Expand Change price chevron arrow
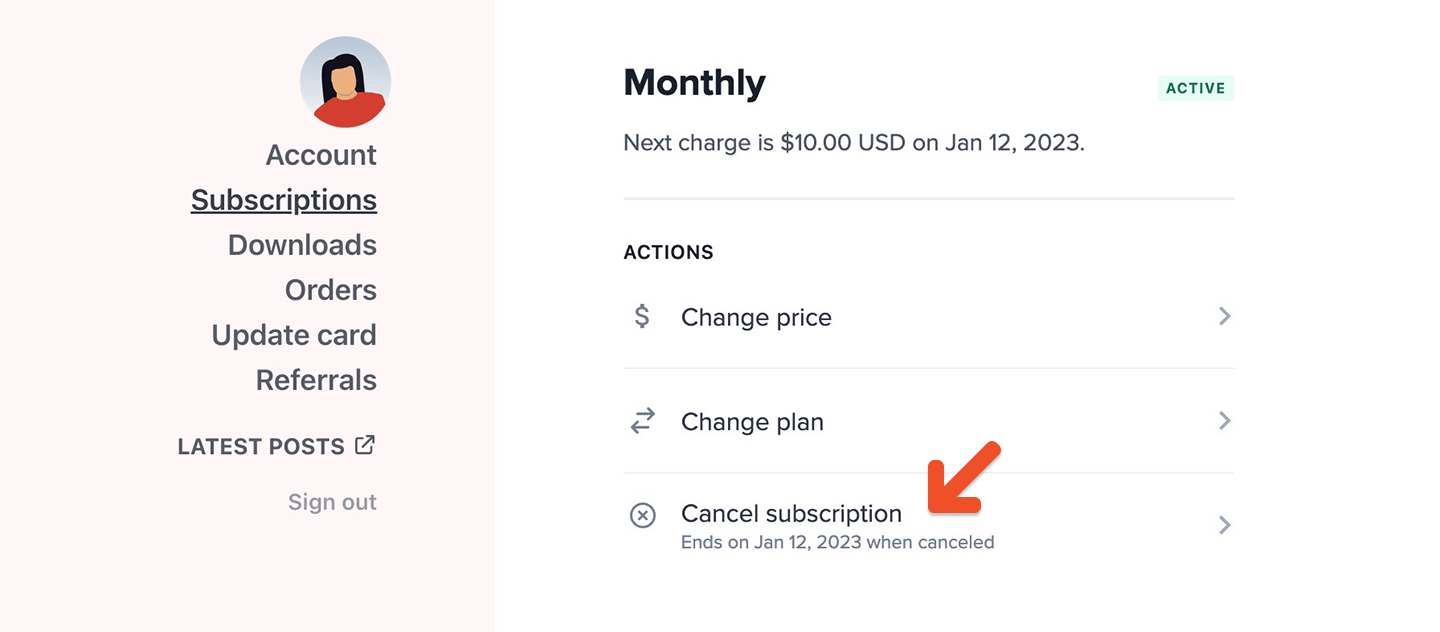The image size is (1440, 632). [1224, 317]
